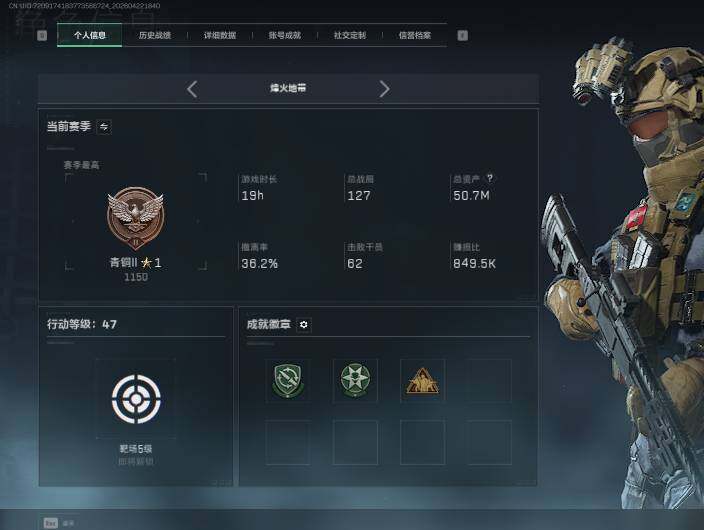
Task: Click the green shield recycle-arrows badge
Action: click(x=288, y=380)
